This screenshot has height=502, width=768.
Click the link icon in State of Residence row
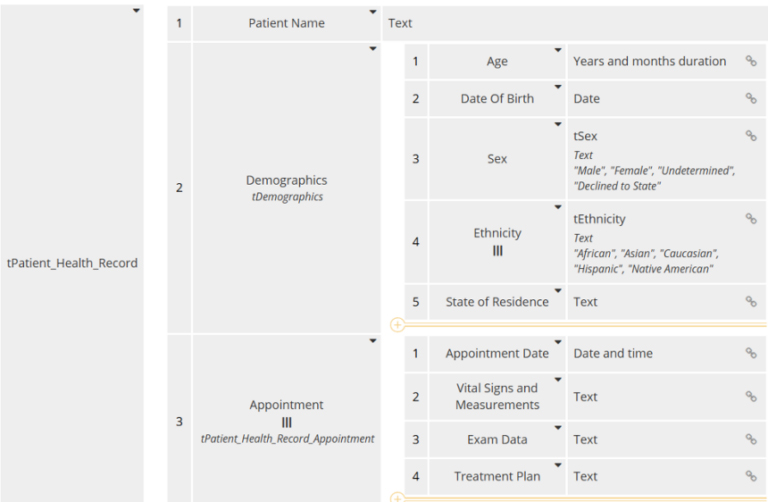(x=751, y=301)
